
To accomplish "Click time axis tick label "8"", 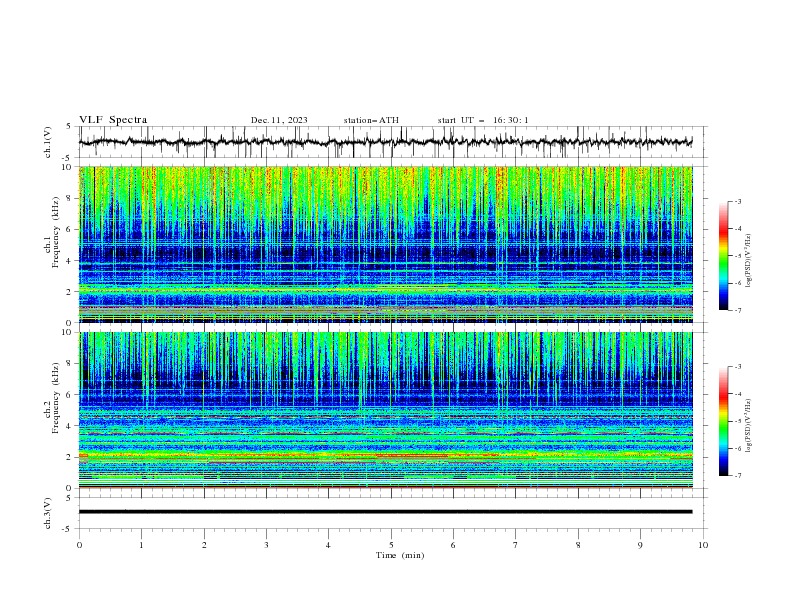I will (578, 545).
